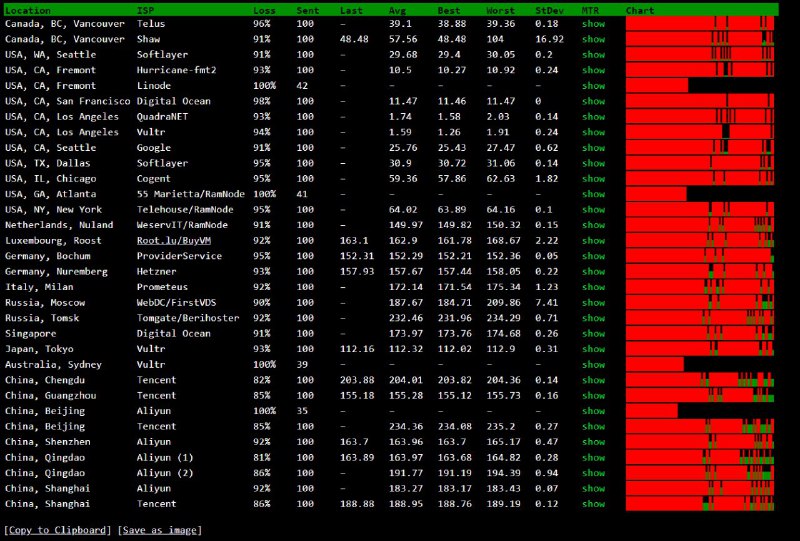800x541 pixels.
Task: Click the Chart column header
Action: pos(640,10)
